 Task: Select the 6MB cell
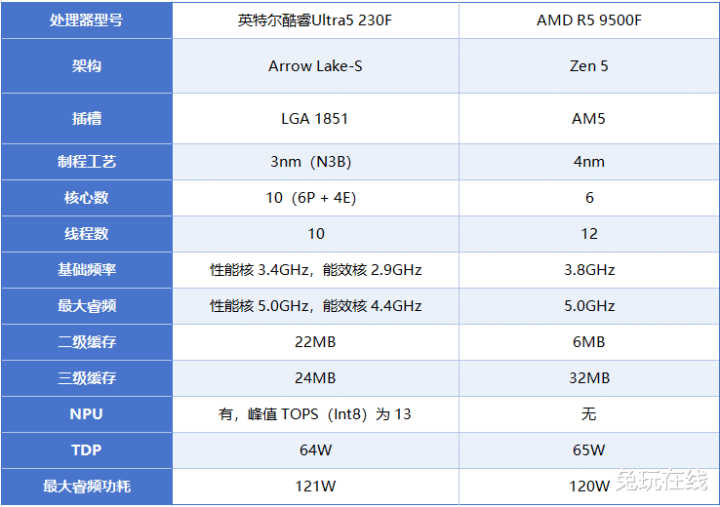click(589, 342)
